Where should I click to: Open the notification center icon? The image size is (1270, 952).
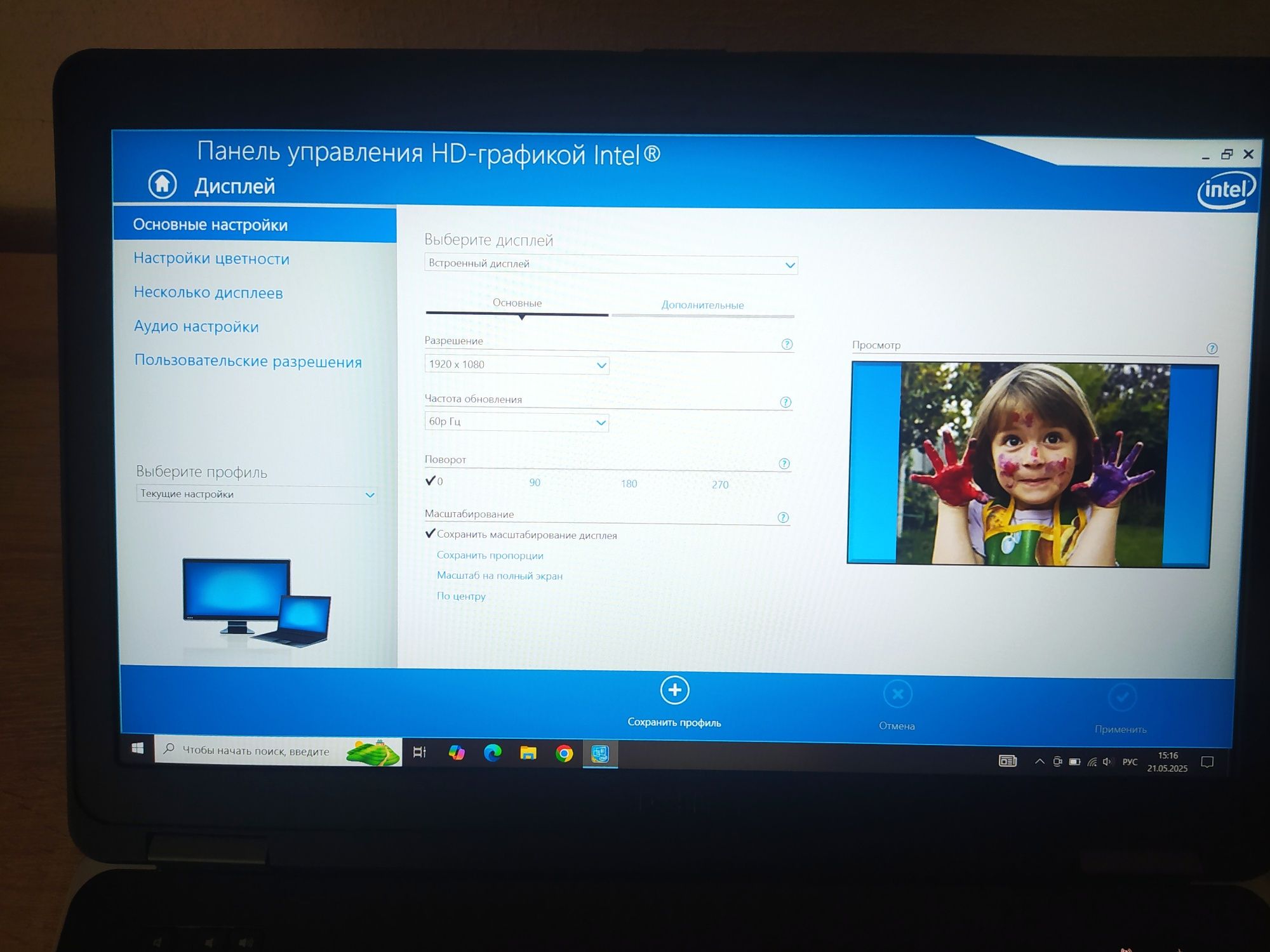coord(1207,762)
